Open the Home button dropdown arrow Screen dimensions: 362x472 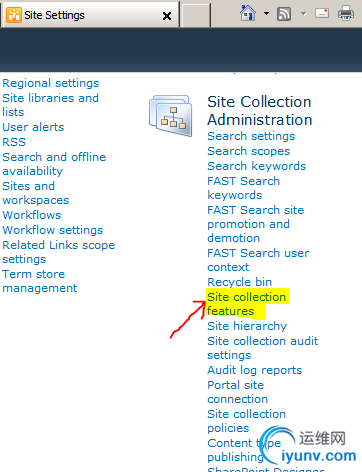266,14
